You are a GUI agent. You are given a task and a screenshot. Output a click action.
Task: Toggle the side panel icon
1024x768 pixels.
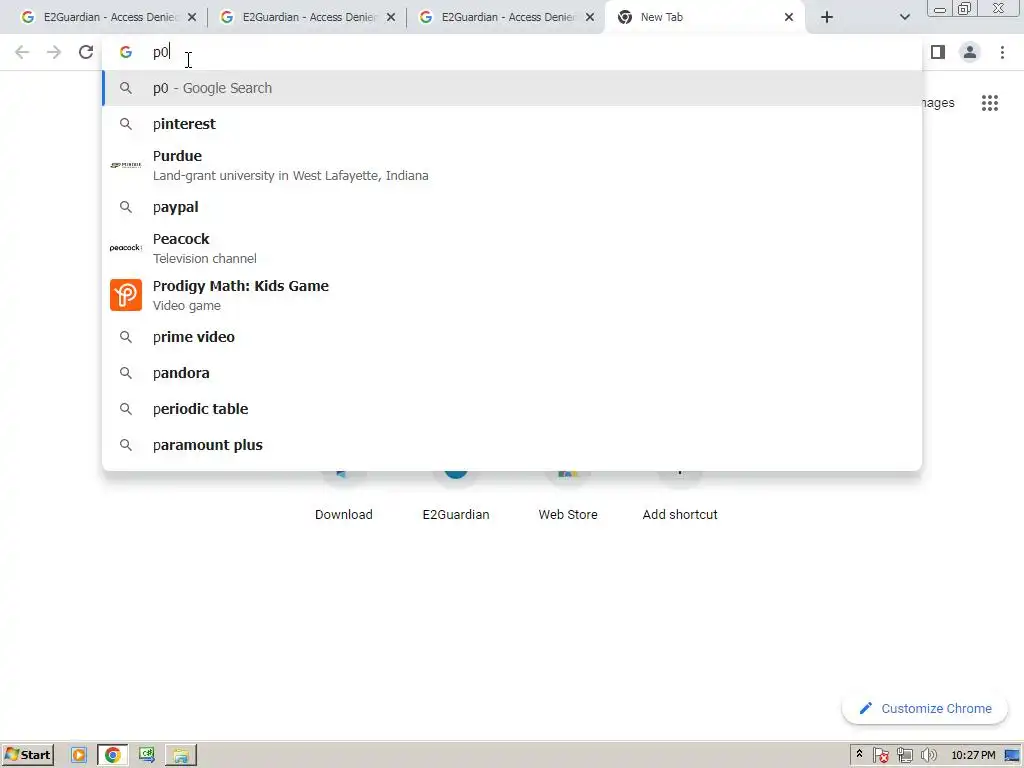click(x=938, y=52)
